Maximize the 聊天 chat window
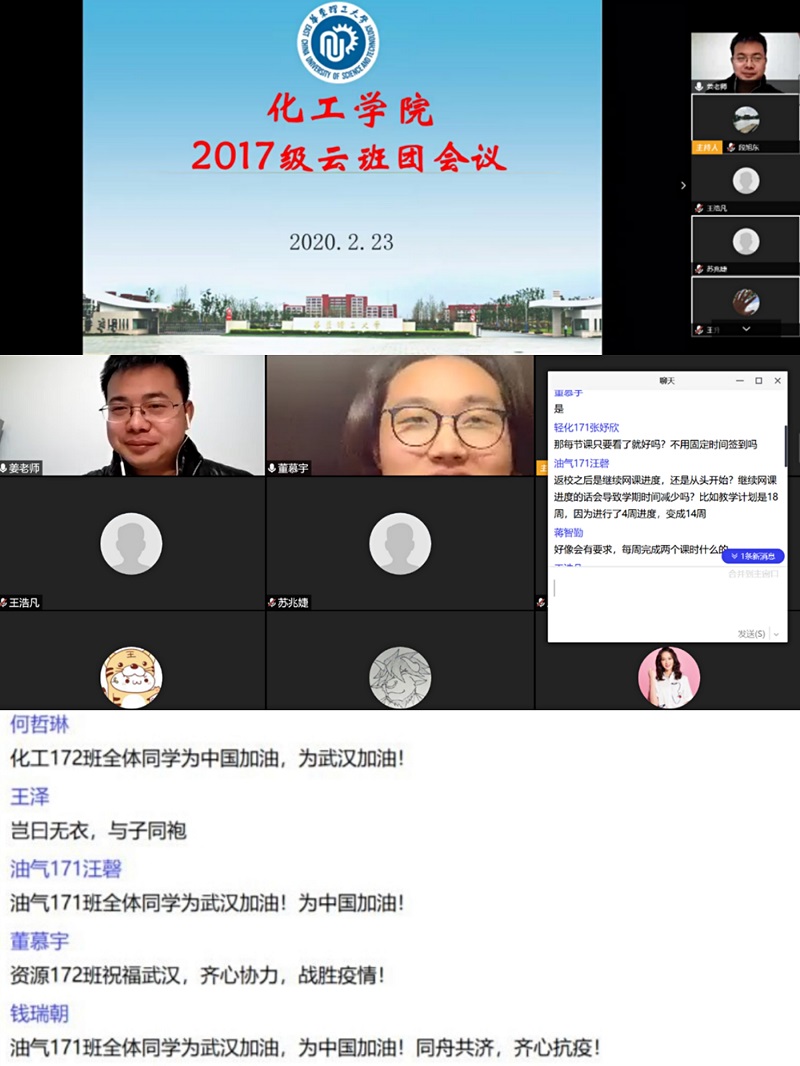The width and height of the screenshot is (800, 1066). coord(759,381)
